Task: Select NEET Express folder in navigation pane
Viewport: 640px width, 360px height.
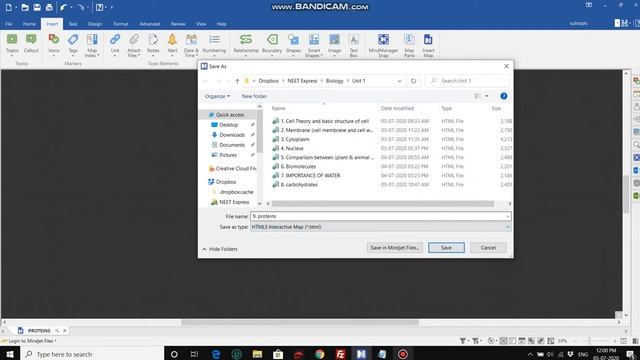Action: (x=234, y=202)
